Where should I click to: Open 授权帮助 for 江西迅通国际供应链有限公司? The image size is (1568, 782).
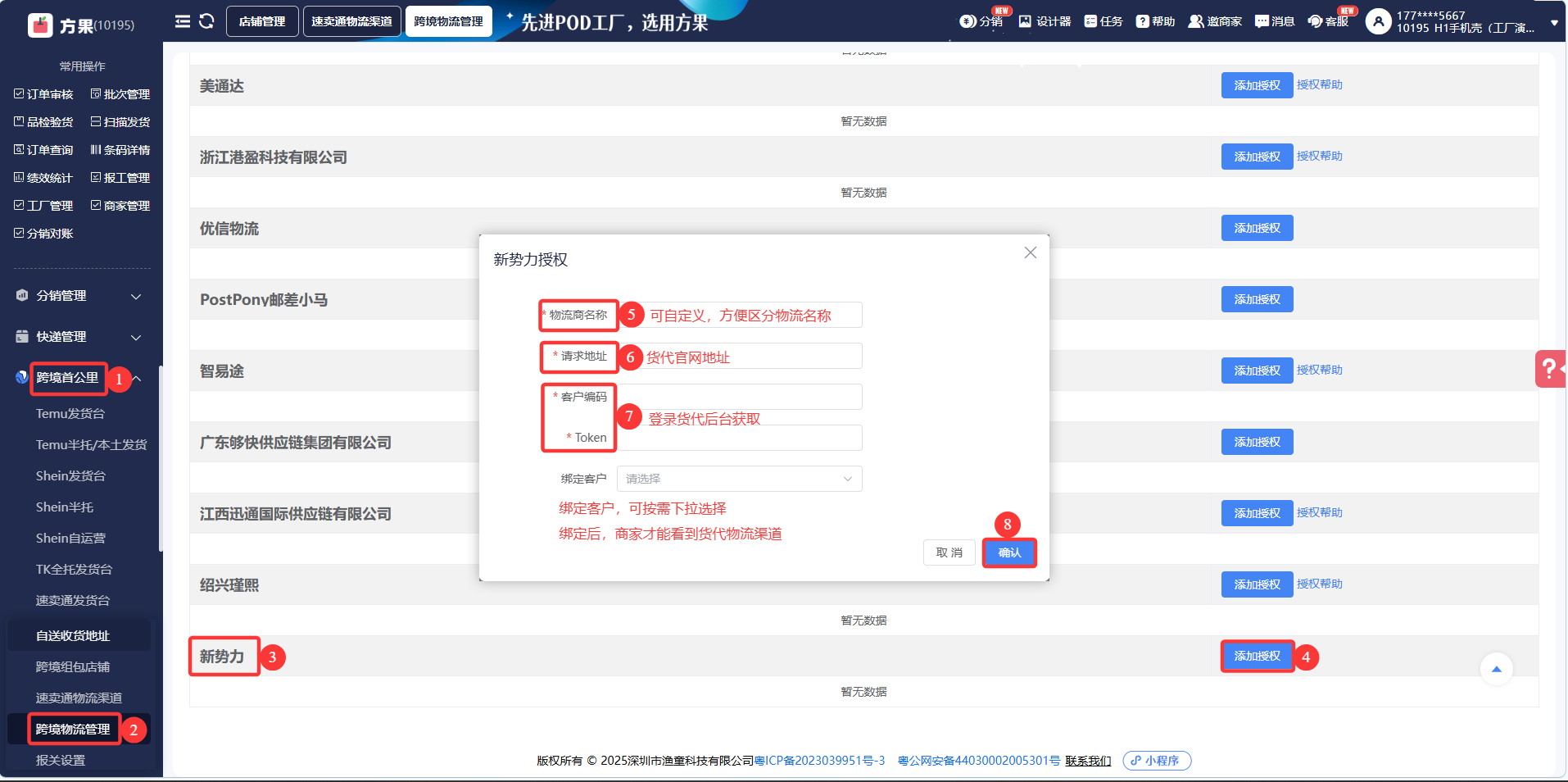[1320, 513]
